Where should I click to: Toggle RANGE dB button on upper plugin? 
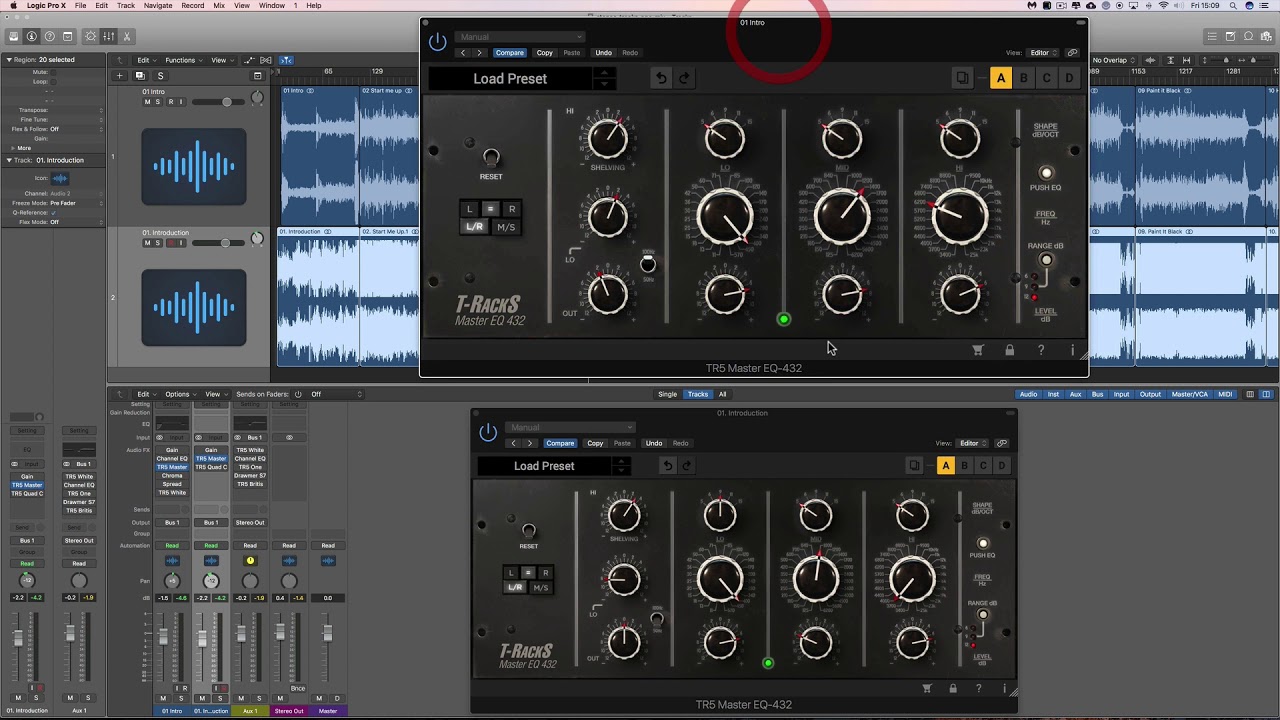coord(1046,260)
